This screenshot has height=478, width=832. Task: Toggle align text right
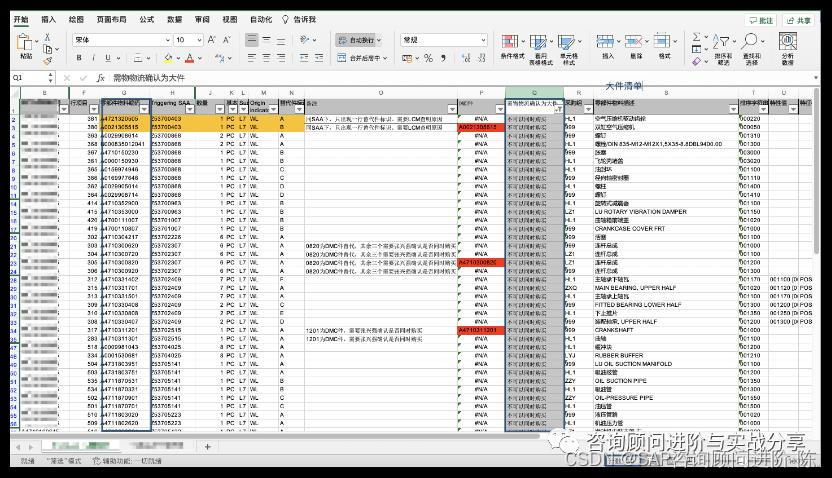pos(281,58)
